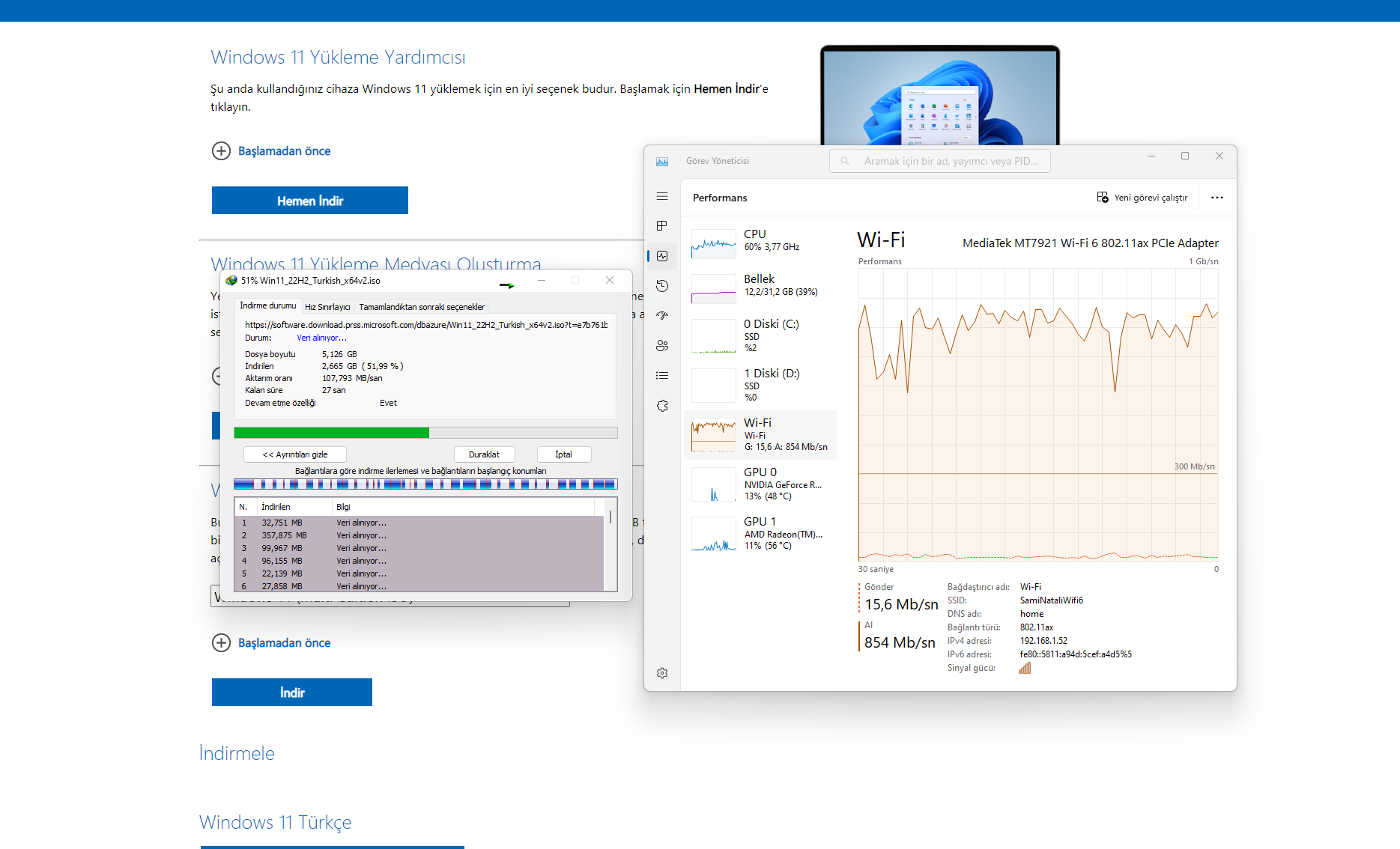Open the Services puzzle icon in sidebar
Image resolution: width=1400 pixels, height=849 pixels.
tap(662, 406)
